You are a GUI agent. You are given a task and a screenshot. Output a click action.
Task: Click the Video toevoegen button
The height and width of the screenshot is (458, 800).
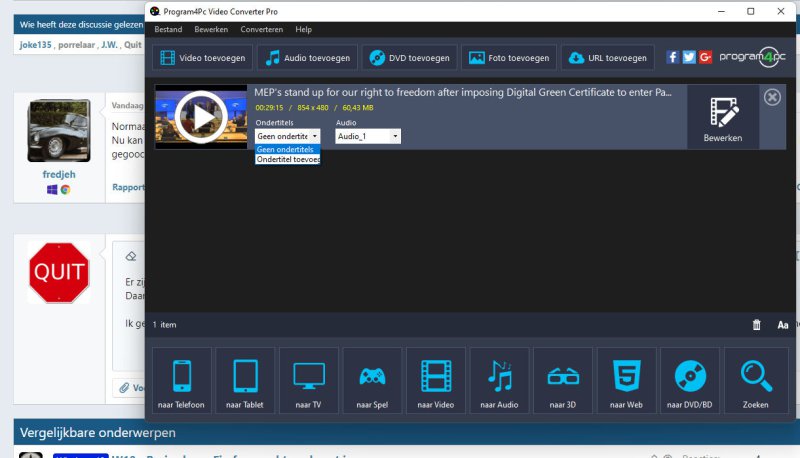pyautogui.click(x=203, y=58)
